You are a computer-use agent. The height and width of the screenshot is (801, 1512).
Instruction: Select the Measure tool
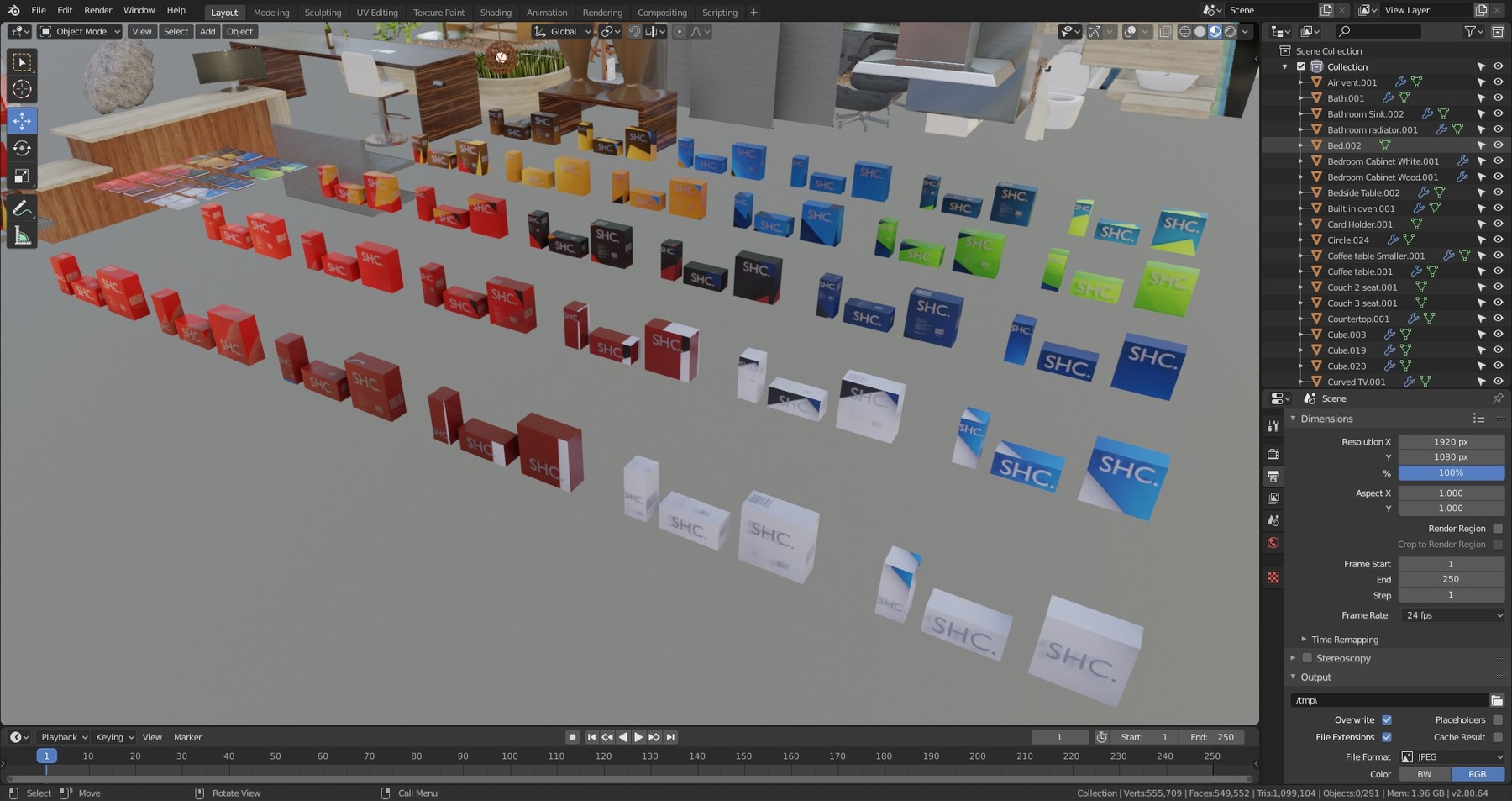tap(22, 236)
